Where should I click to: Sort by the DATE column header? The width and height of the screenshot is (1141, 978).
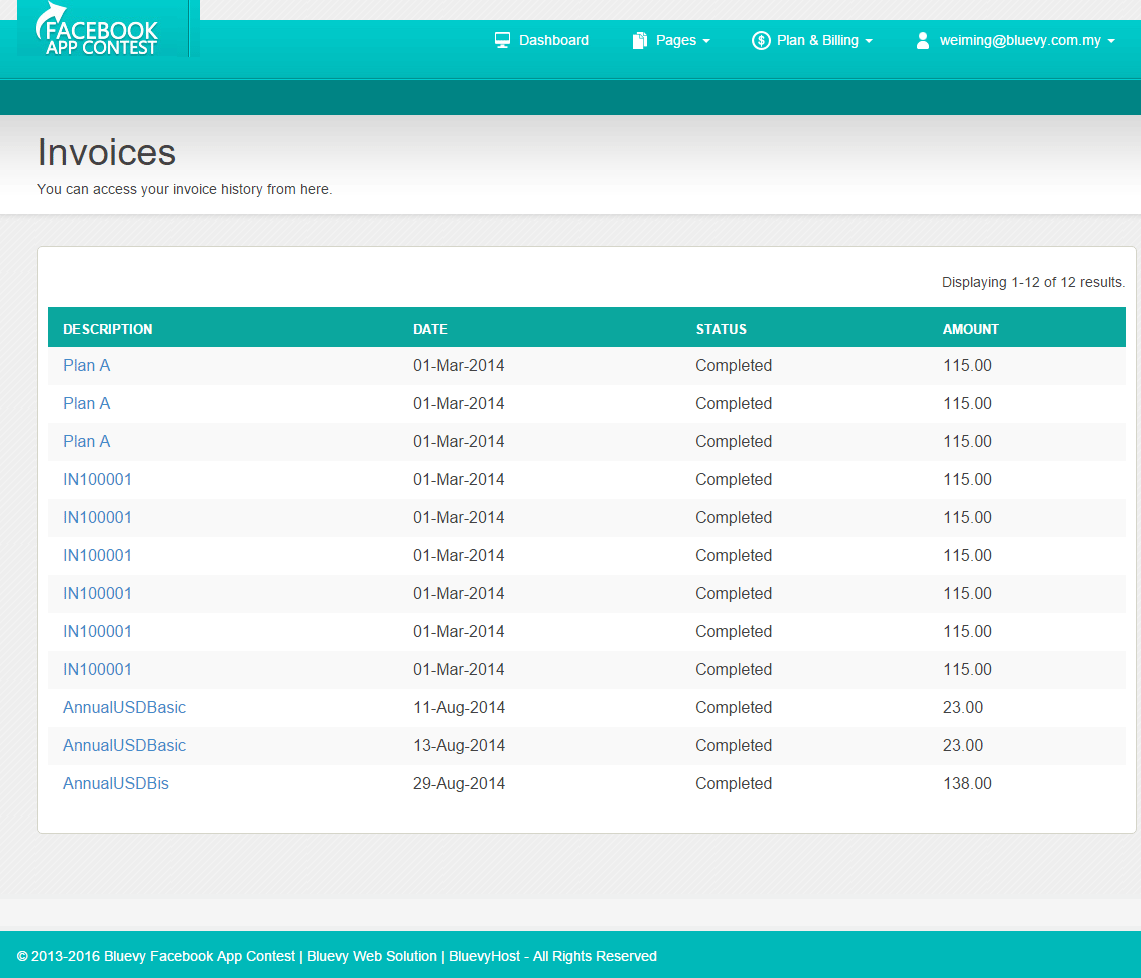point(430,329)
